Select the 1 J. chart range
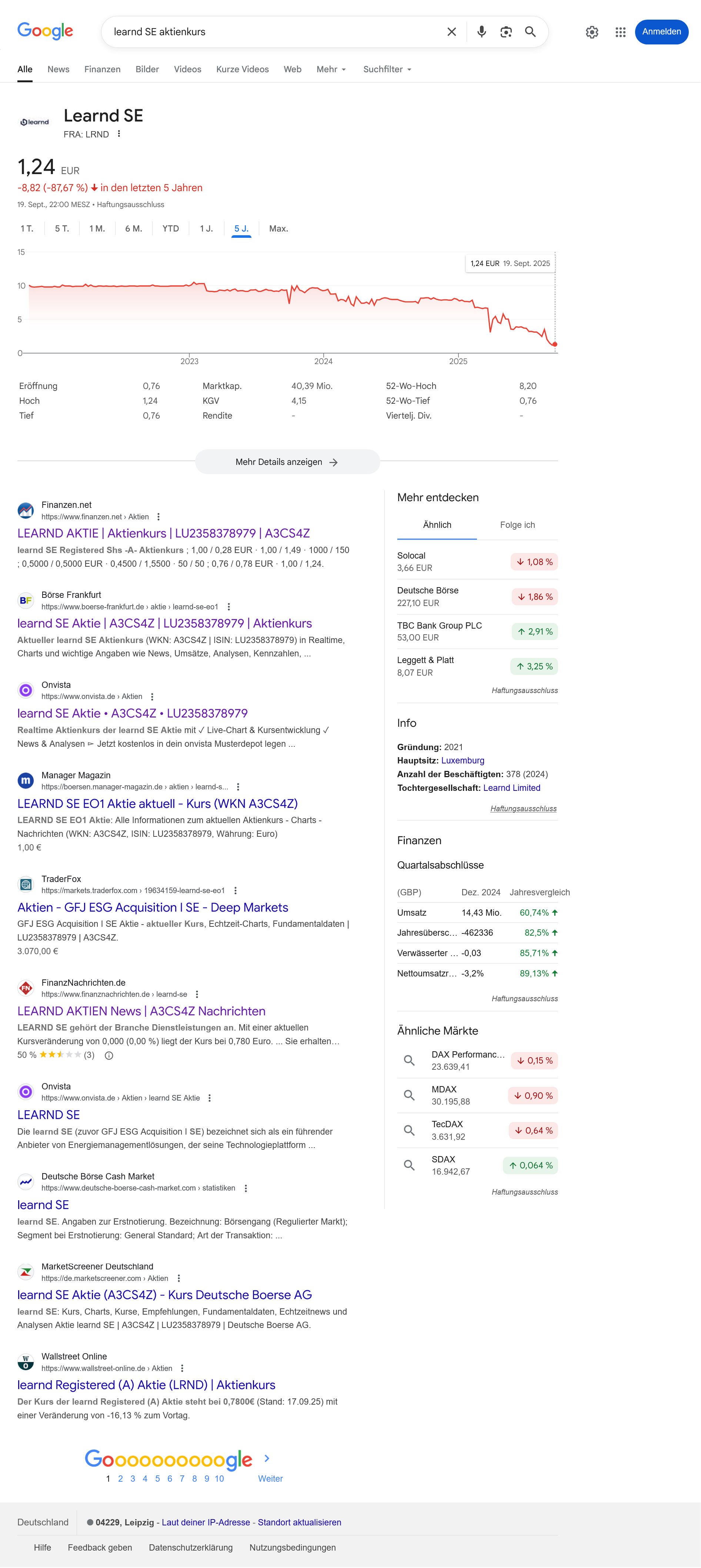701x1568 pixels. click(206, 229)
